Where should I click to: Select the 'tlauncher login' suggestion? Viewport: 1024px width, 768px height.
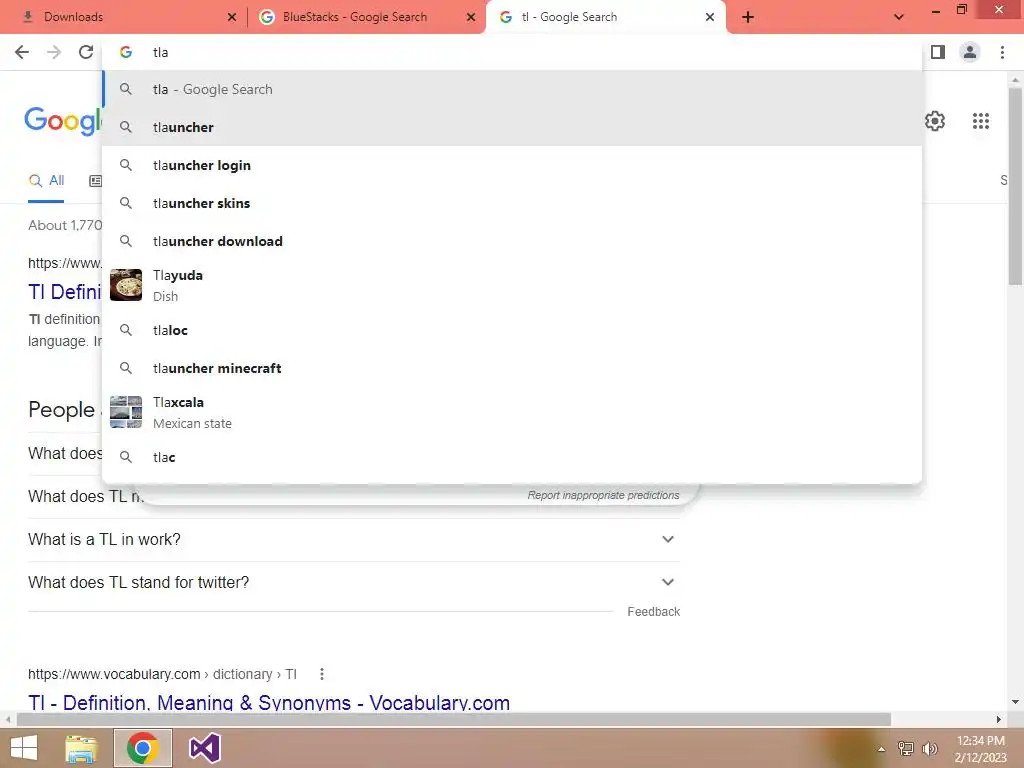[x=512, y=165]
